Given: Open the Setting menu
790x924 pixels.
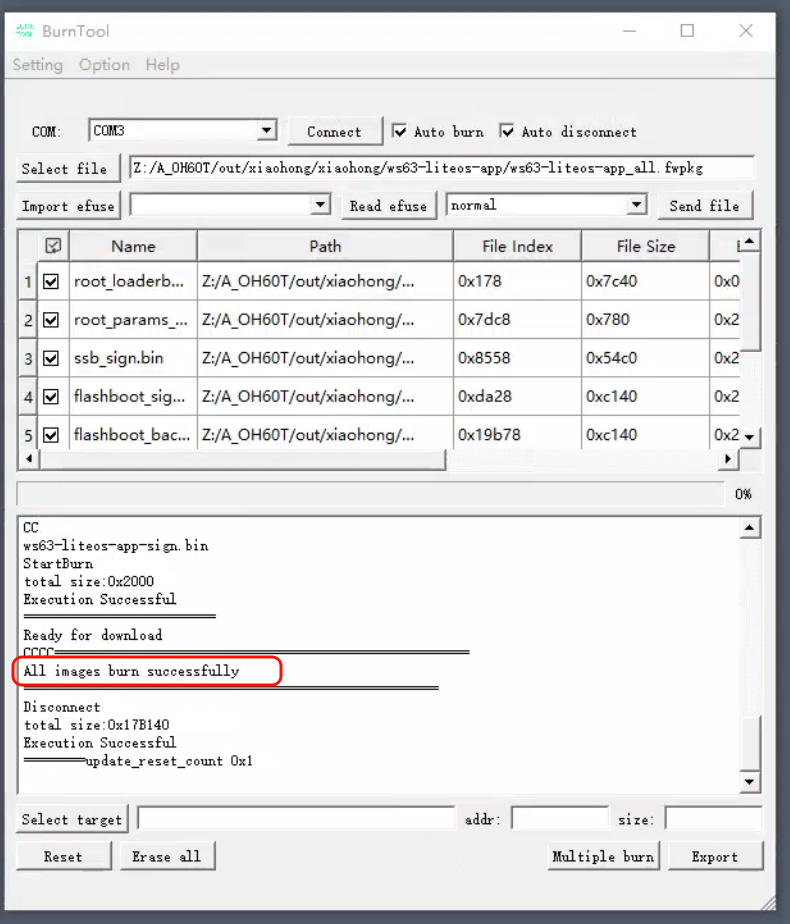Looking at the screenshot, I should pos(38,65).
